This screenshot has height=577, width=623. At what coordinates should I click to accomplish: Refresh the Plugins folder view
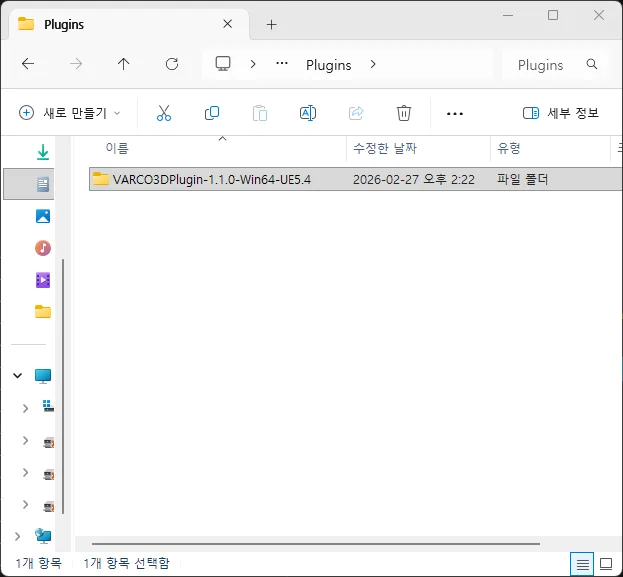click(172, 64)
